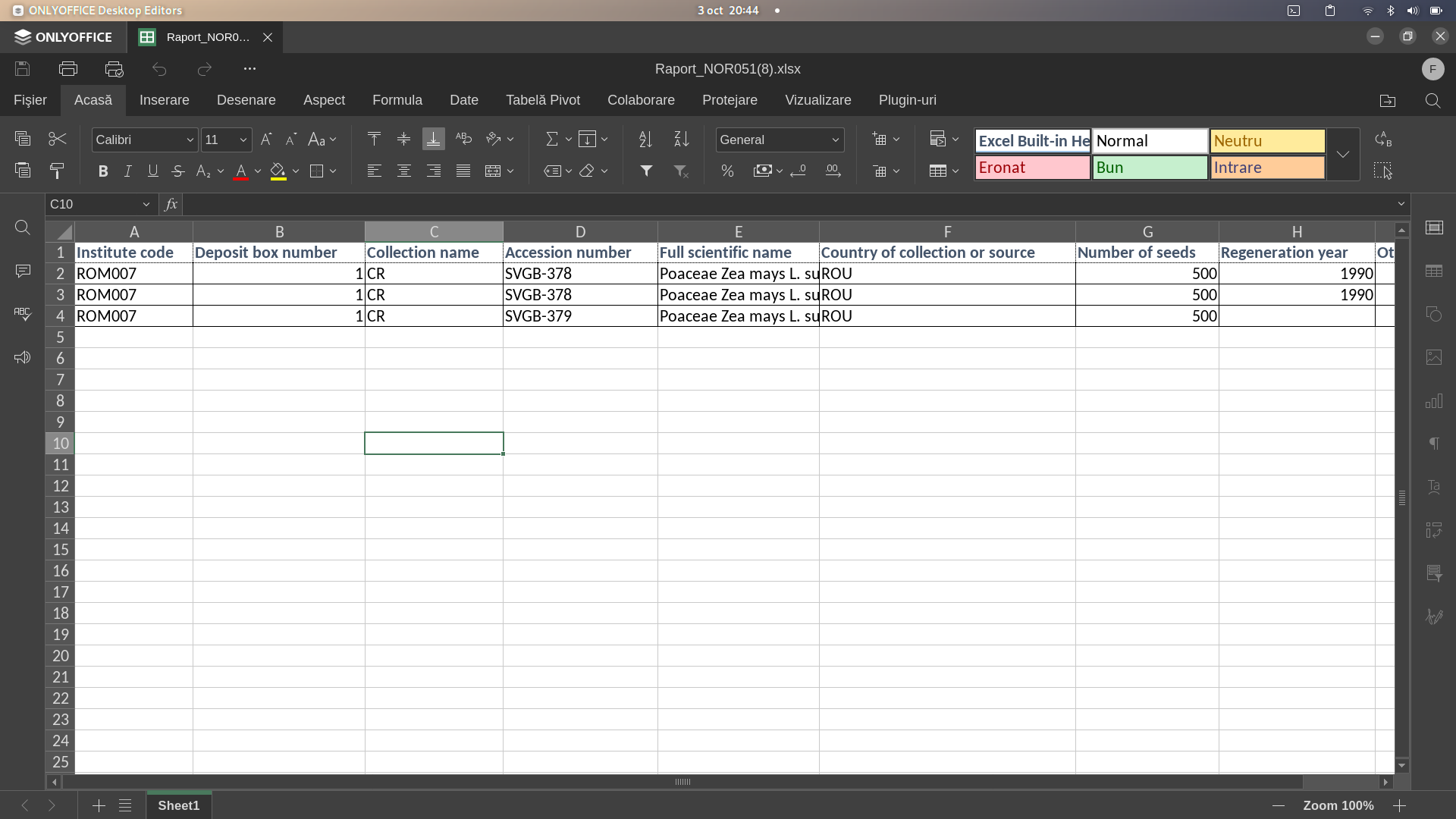Image resolution: width=1456 pixels, height=819 pixels.
Task: Toggle wrap text
Action: click(463, 139)
